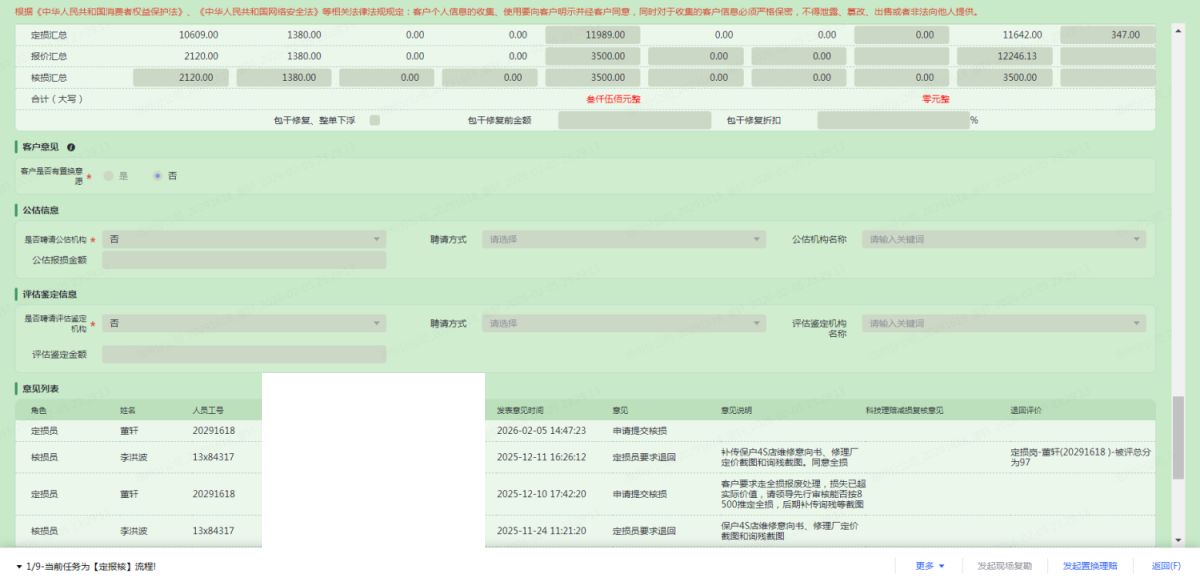Open the 是否聘请公估机构 dropdown
The image size is (1200, 582).
point(243,240)
